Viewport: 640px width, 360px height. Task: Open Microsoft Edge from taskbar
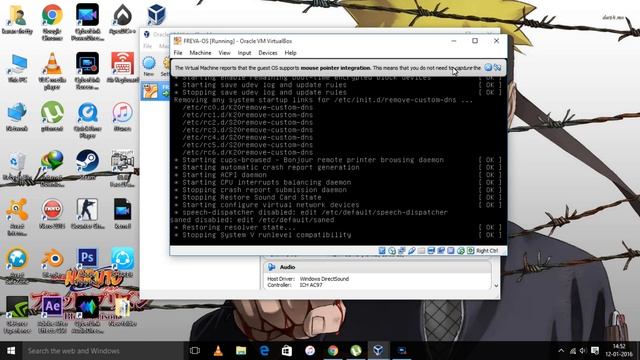(x=264, y=351)
